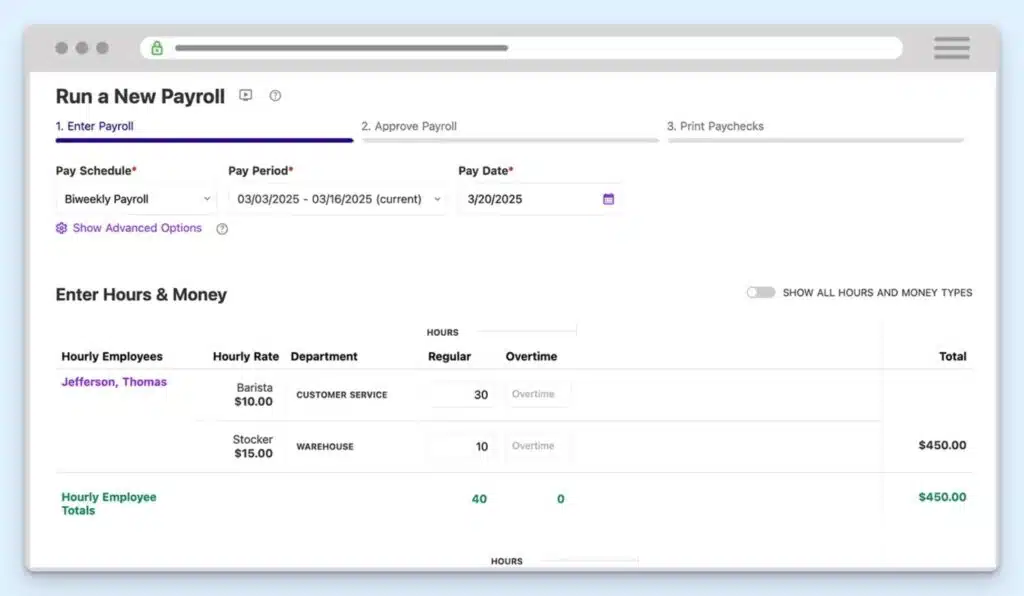Open the video tutorial icon beside Run a New Payroll
The height and width of the screenshot is (596, 1024).
[x=246, y=95]
